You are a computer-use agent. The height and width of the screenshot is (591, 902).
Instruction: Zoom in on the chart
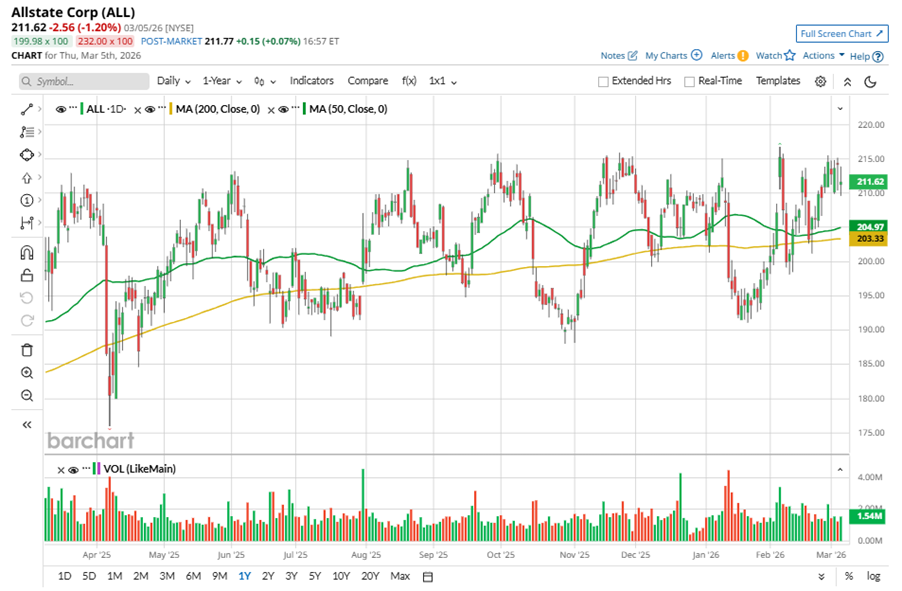(26, 373)
